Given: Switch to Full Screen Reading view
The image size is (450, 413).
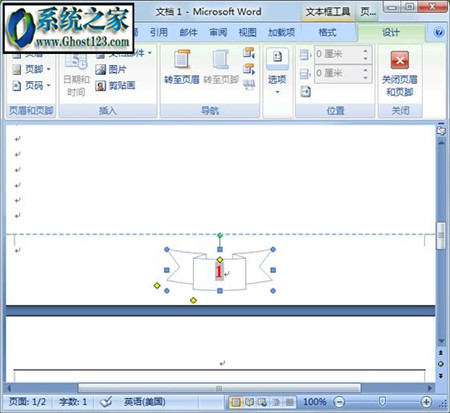Looking at the screenshot, I should pyautogui.click(x=249, y=402).
